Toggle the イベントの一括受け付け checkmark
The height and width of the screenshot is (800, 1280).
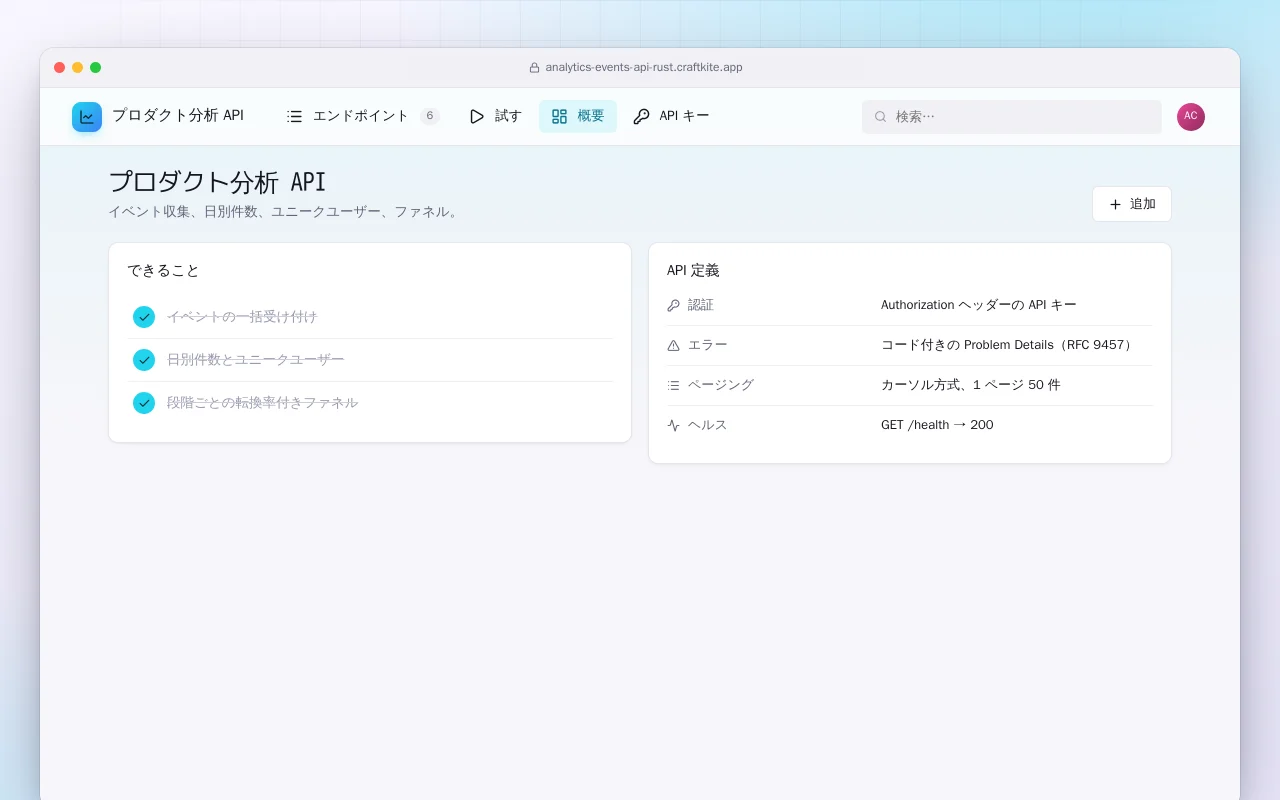pyautogui.click(x=144, y=317)
